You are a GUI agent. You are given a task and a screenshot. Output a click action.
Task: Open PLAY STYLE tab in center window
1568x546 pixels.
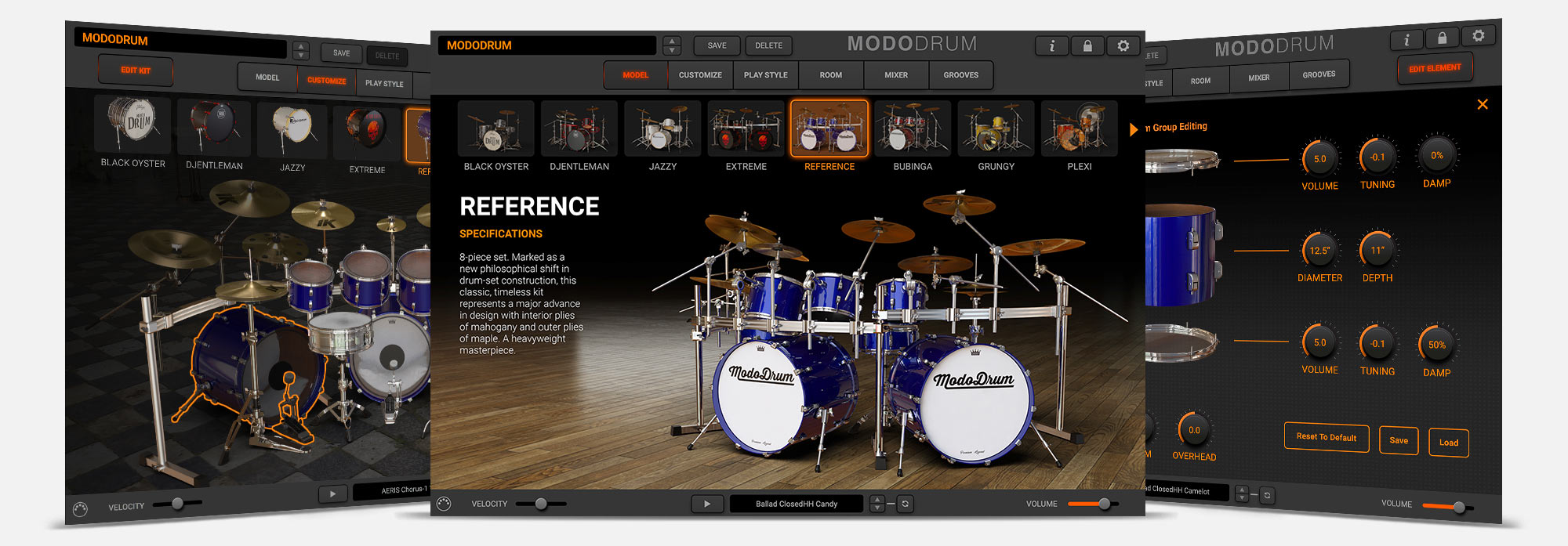click(766, 75)
